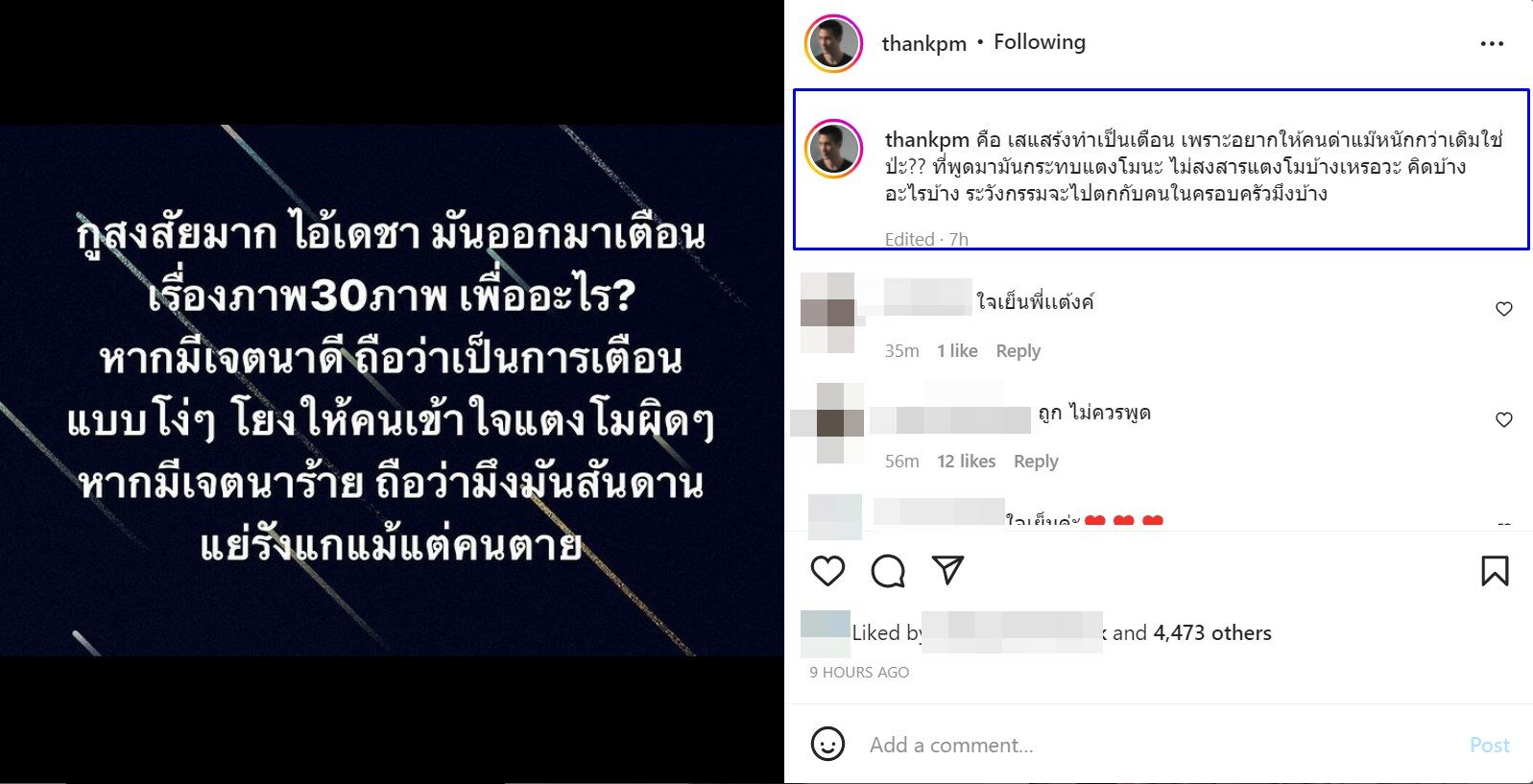Click the Add a comment field
Image resolution: width=1533 pixels, height=784 pixels.
tap(1162, 745)
